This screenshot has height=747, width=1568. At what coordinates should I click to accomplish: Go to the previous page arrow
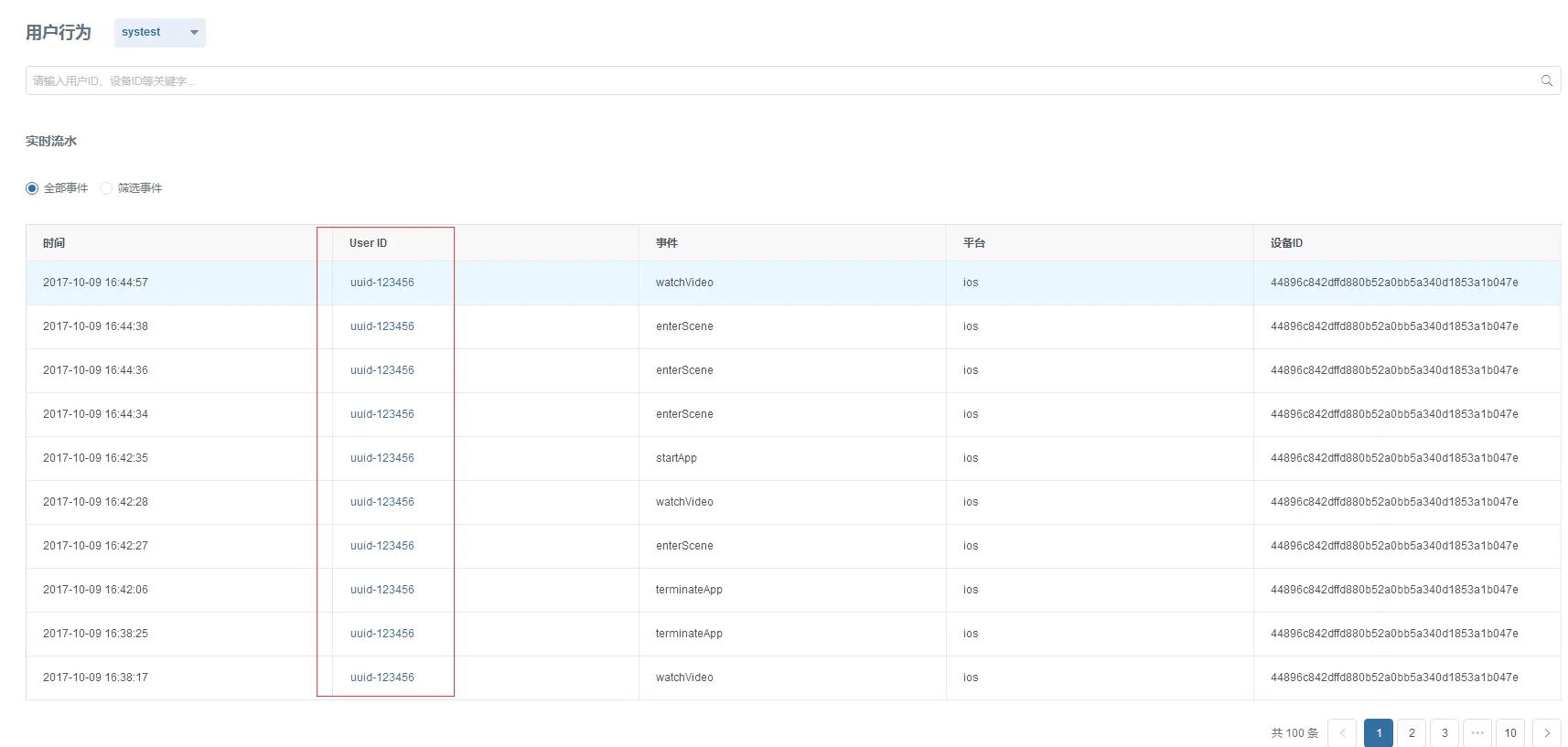[1342, 732]
